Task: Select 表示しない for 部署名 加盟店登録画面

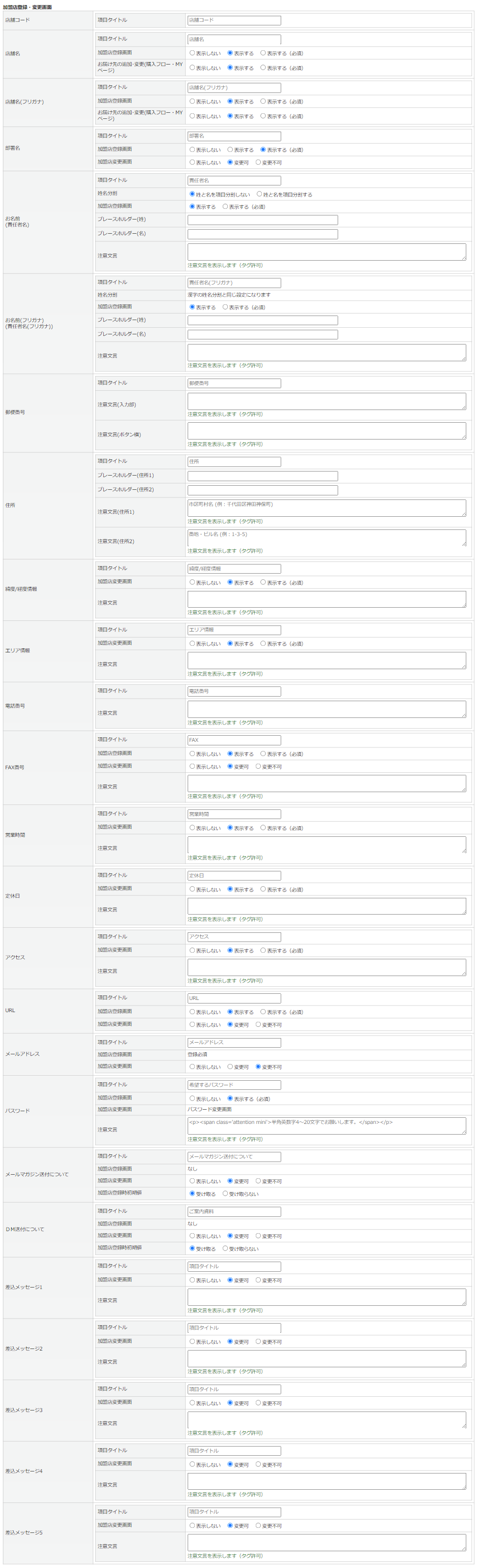Action: [x=192, y=150]
